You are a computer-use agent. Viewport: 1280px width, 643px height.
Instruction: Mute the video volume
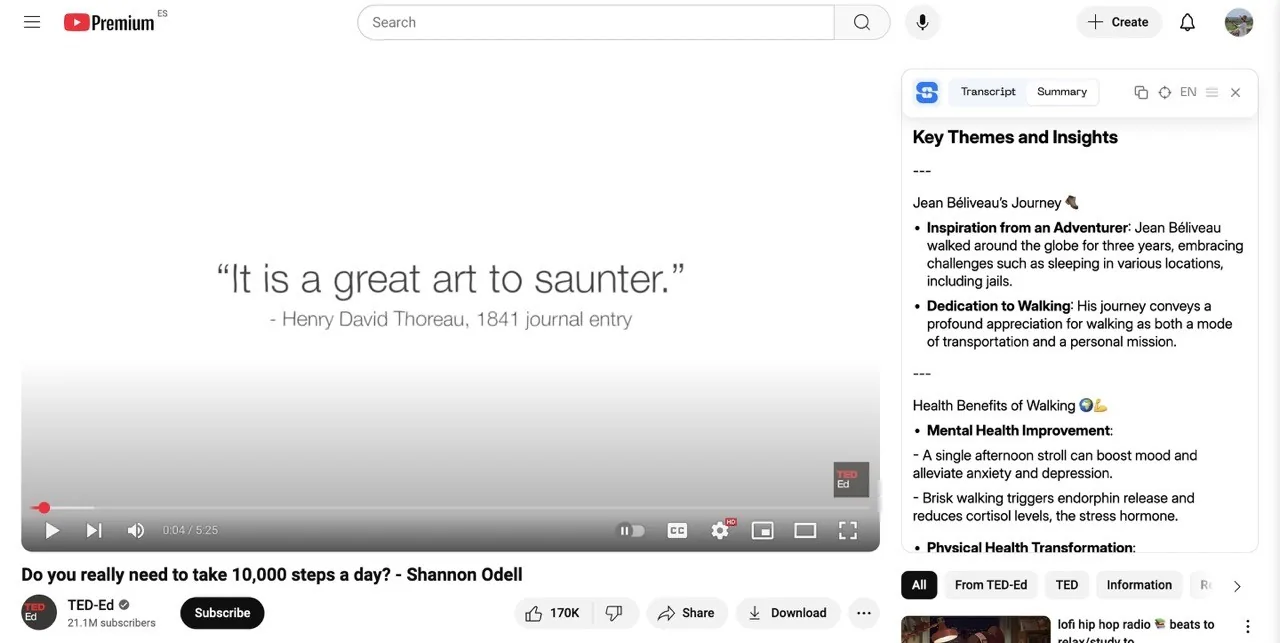[x=136, y=531]
